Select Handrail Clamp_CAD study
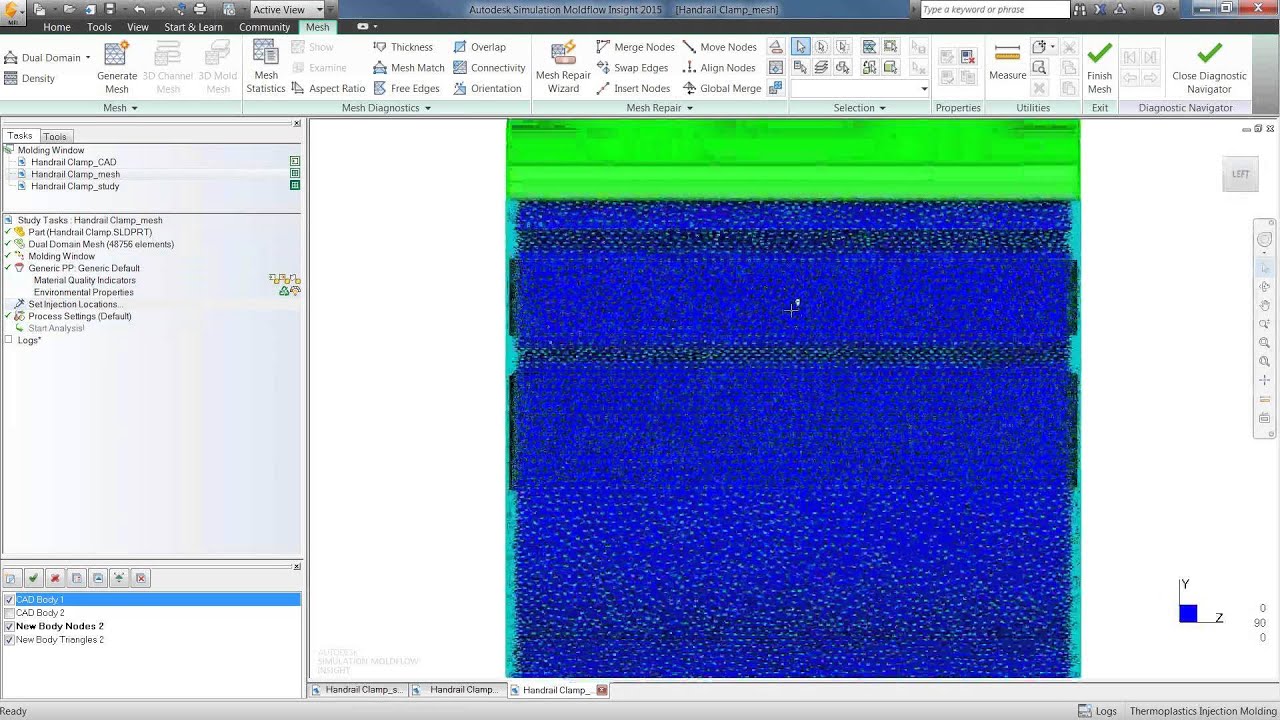The width and height of the screenshot is (1280, 720). [x=73, y=162]
